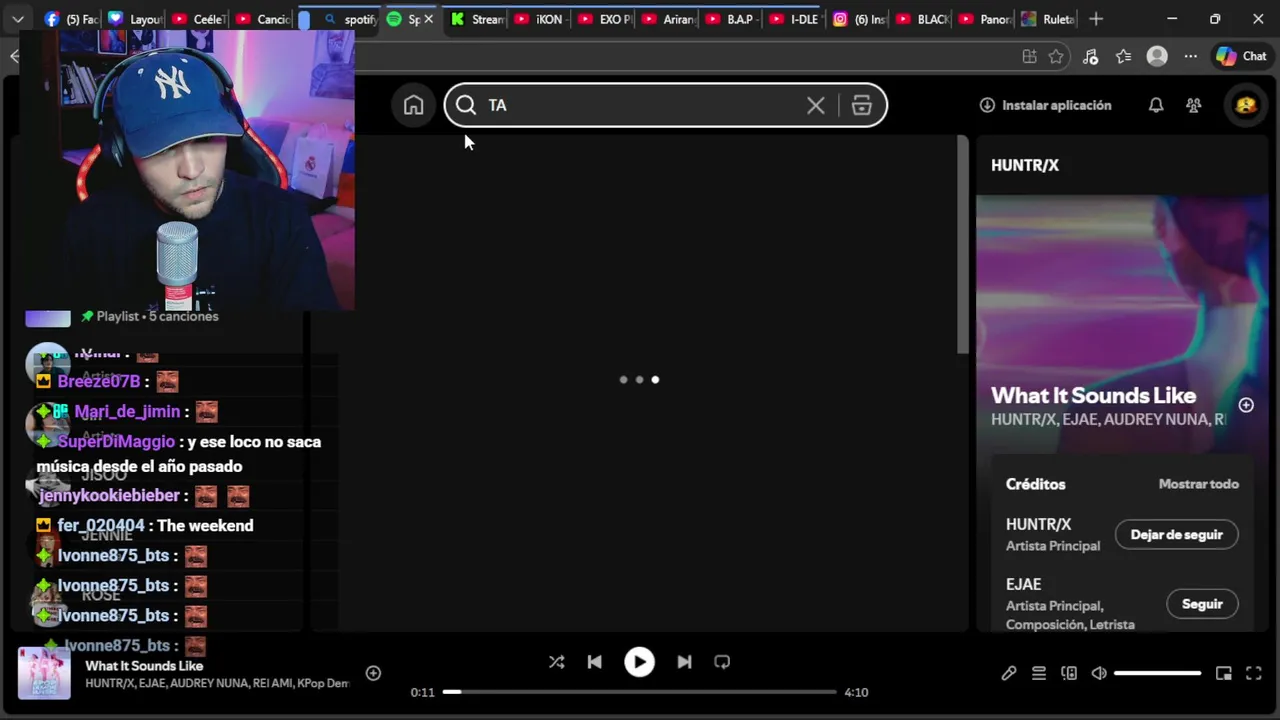Skip to next track
Viewport: 1280px width, 720px height.
pyautogui.click(x=684, y=662)
